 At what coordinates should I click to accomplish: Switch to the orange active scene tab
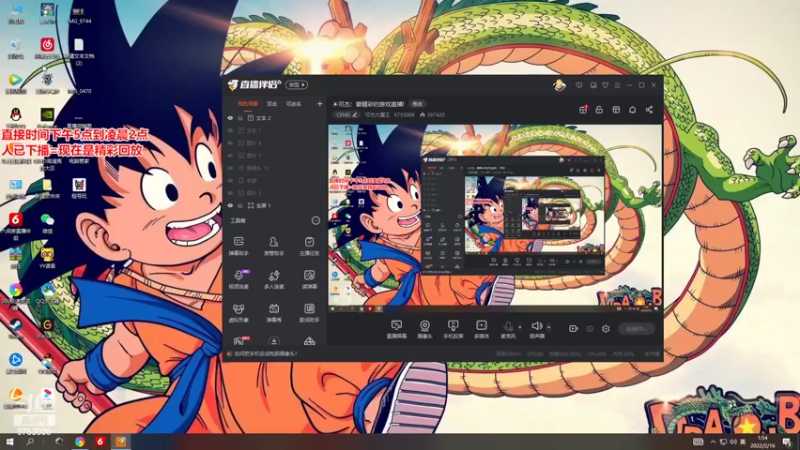[247, 104]
